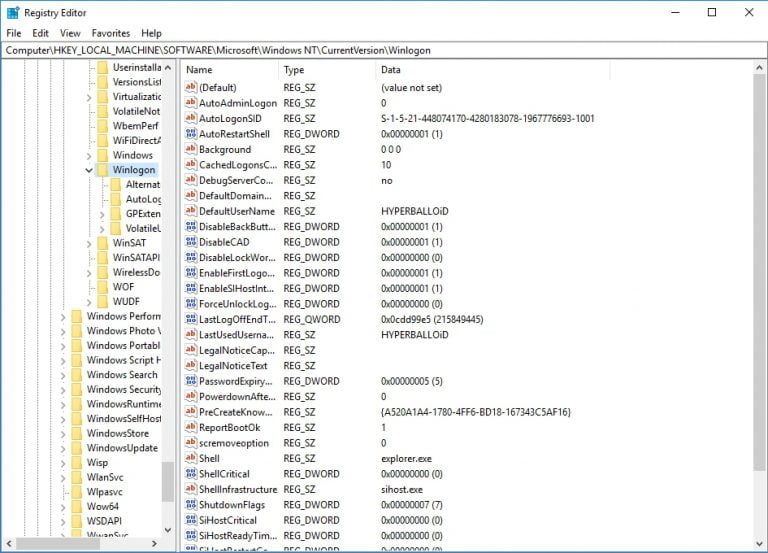Click the ShutdownFlags binary value icon
The height and width of the screenshot is (553, 768).
[191, 505]
